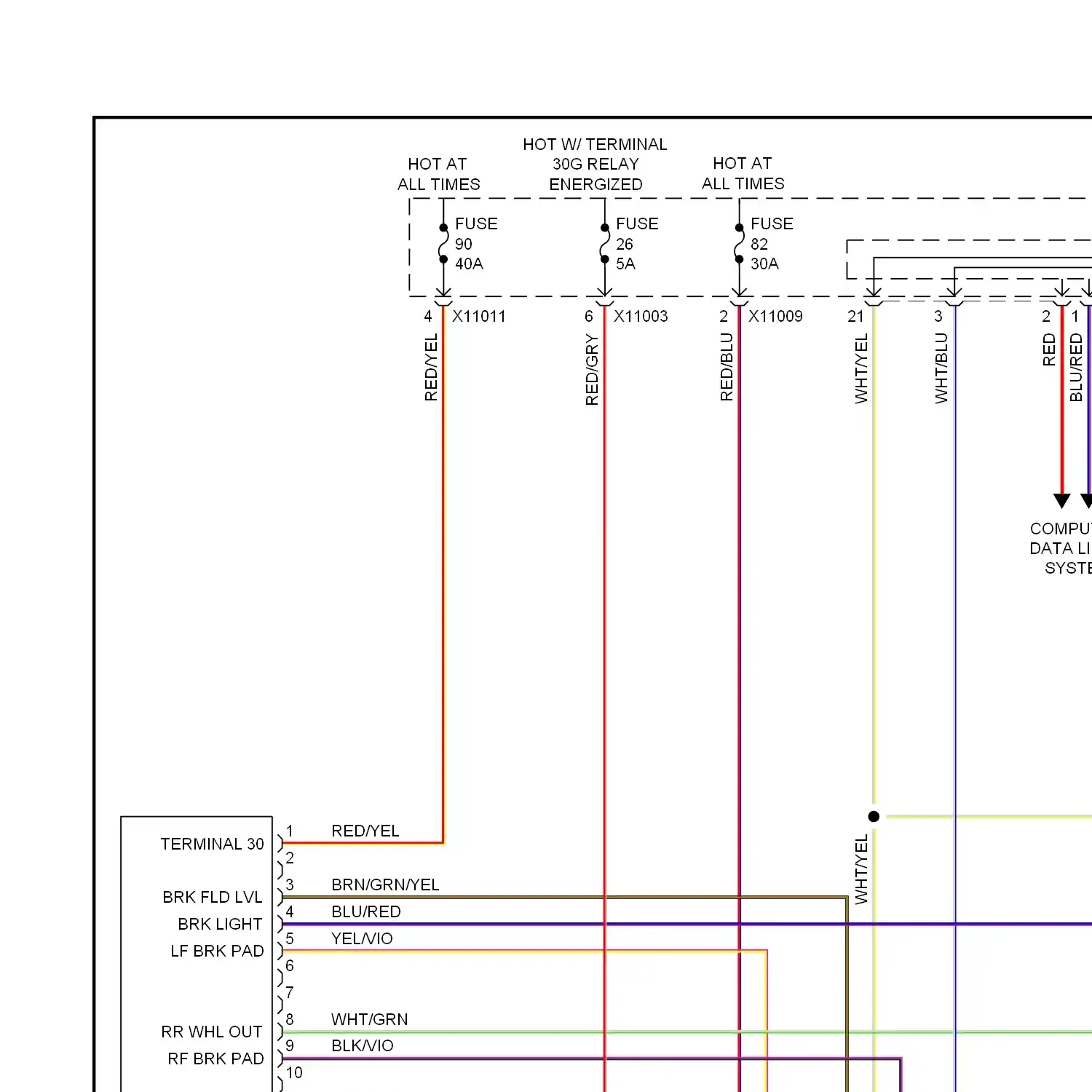
Task: Click the BRK FLD LVL pin label
Action: (x=212, y=898)
